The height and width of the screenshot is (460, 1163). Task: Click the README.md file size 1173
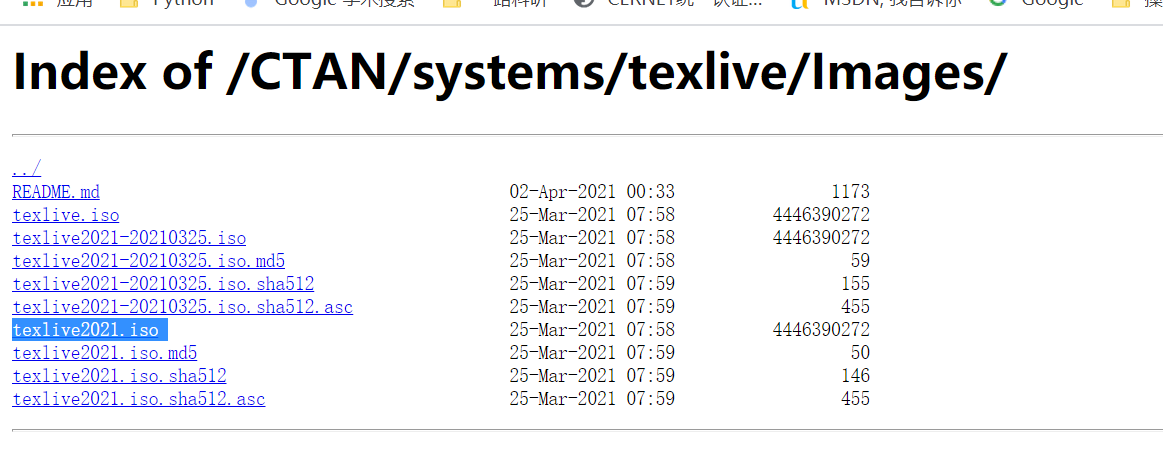[850, 192]
